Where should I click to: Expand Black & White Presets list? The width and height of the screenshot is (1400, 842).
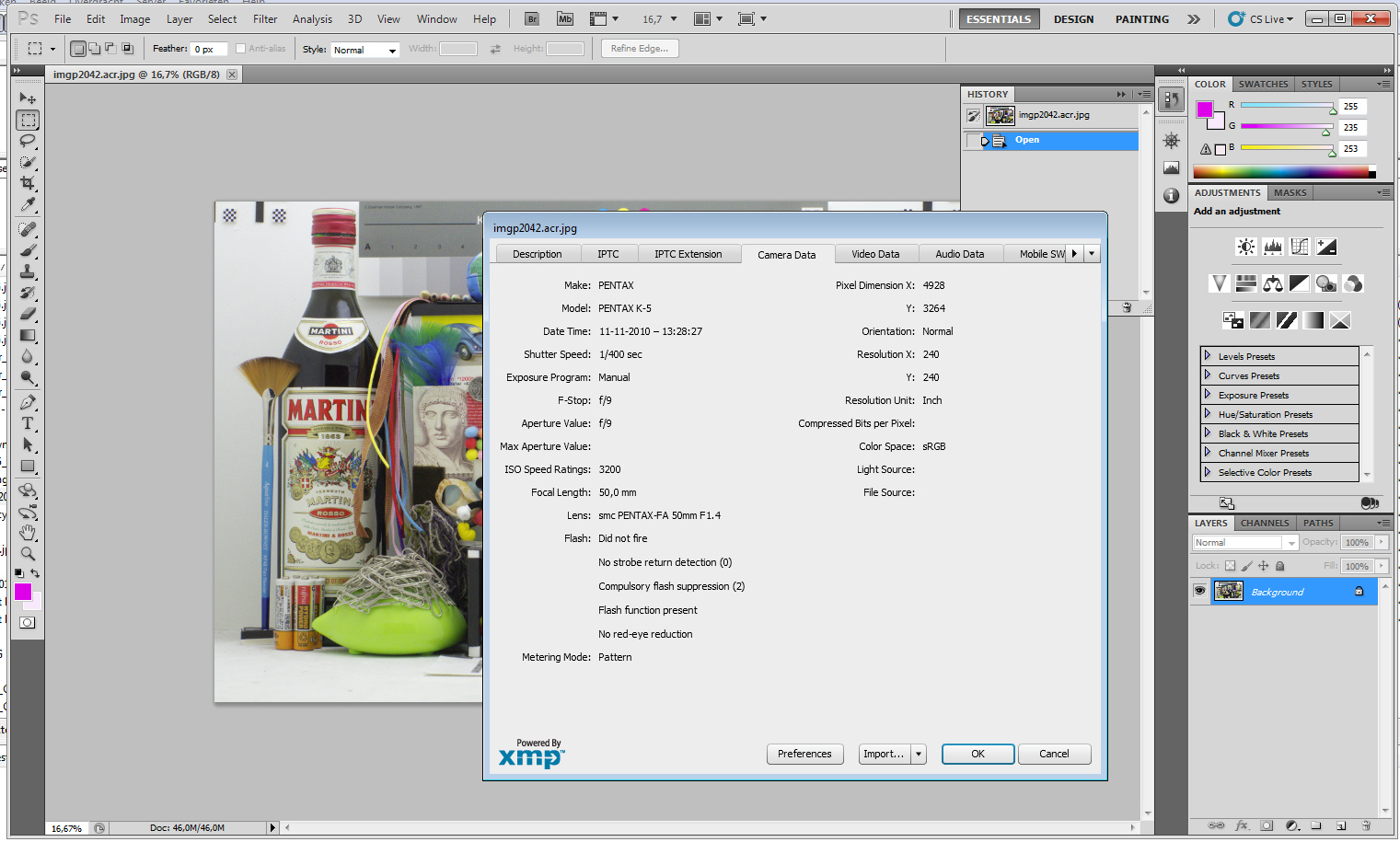(x=1207, y=433)
